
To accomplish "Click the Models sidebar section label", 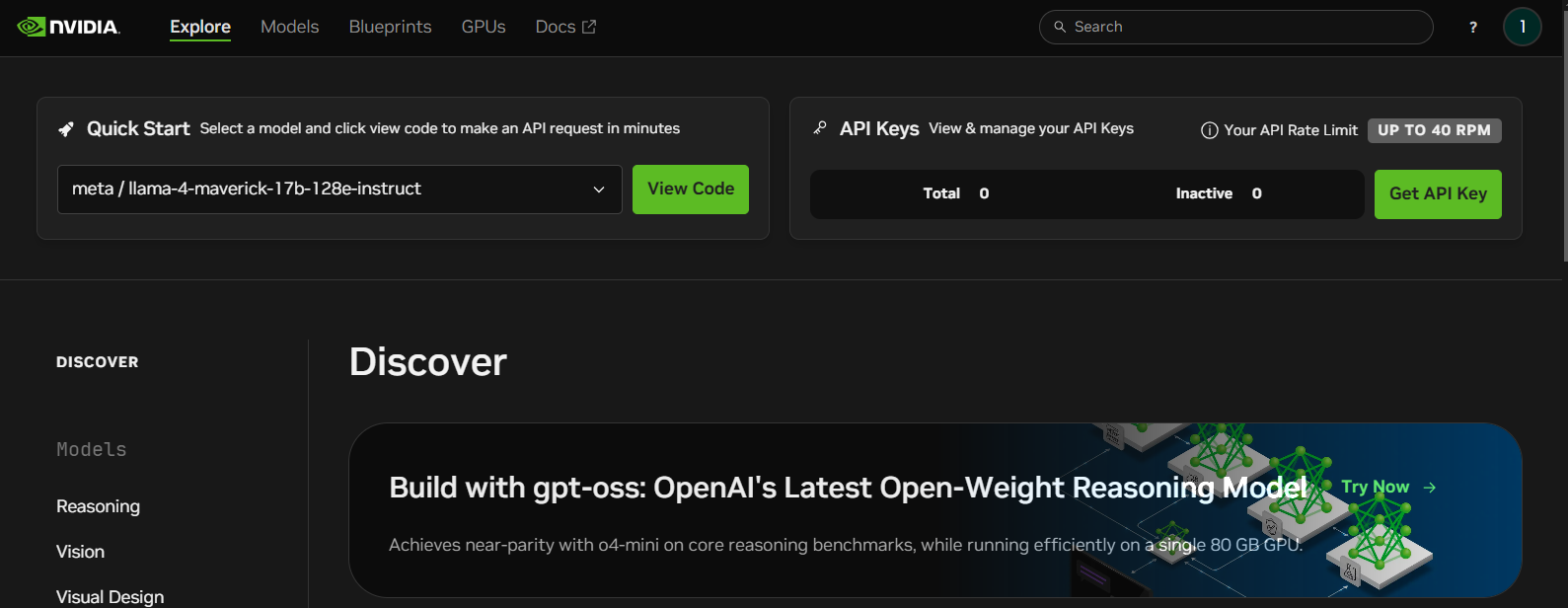I will 92,450.
